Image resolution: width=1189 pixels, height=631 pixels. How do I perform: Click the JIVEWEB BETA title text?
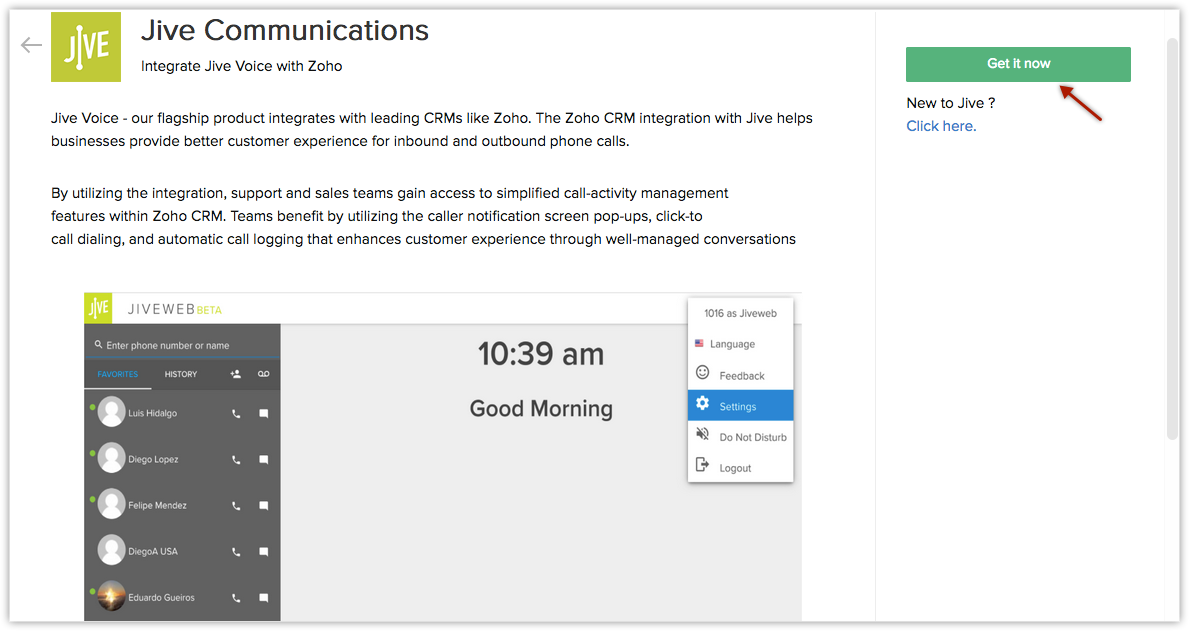coord(174,309)
